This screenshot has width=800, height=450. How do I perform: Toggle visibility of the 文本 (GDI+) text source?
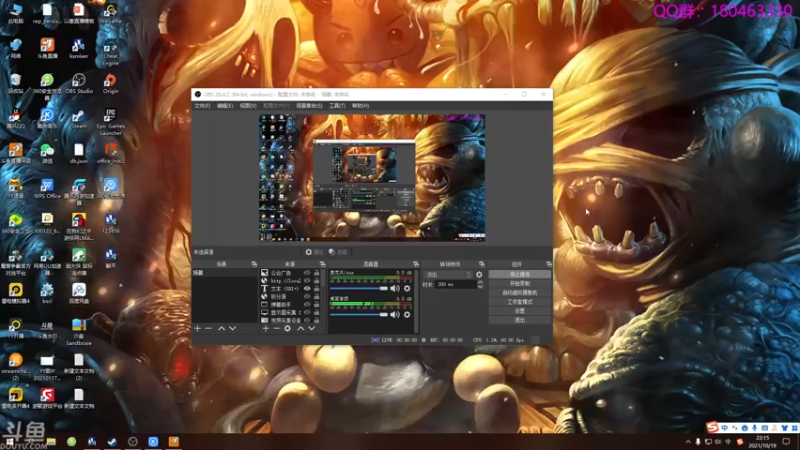point(307,289)
